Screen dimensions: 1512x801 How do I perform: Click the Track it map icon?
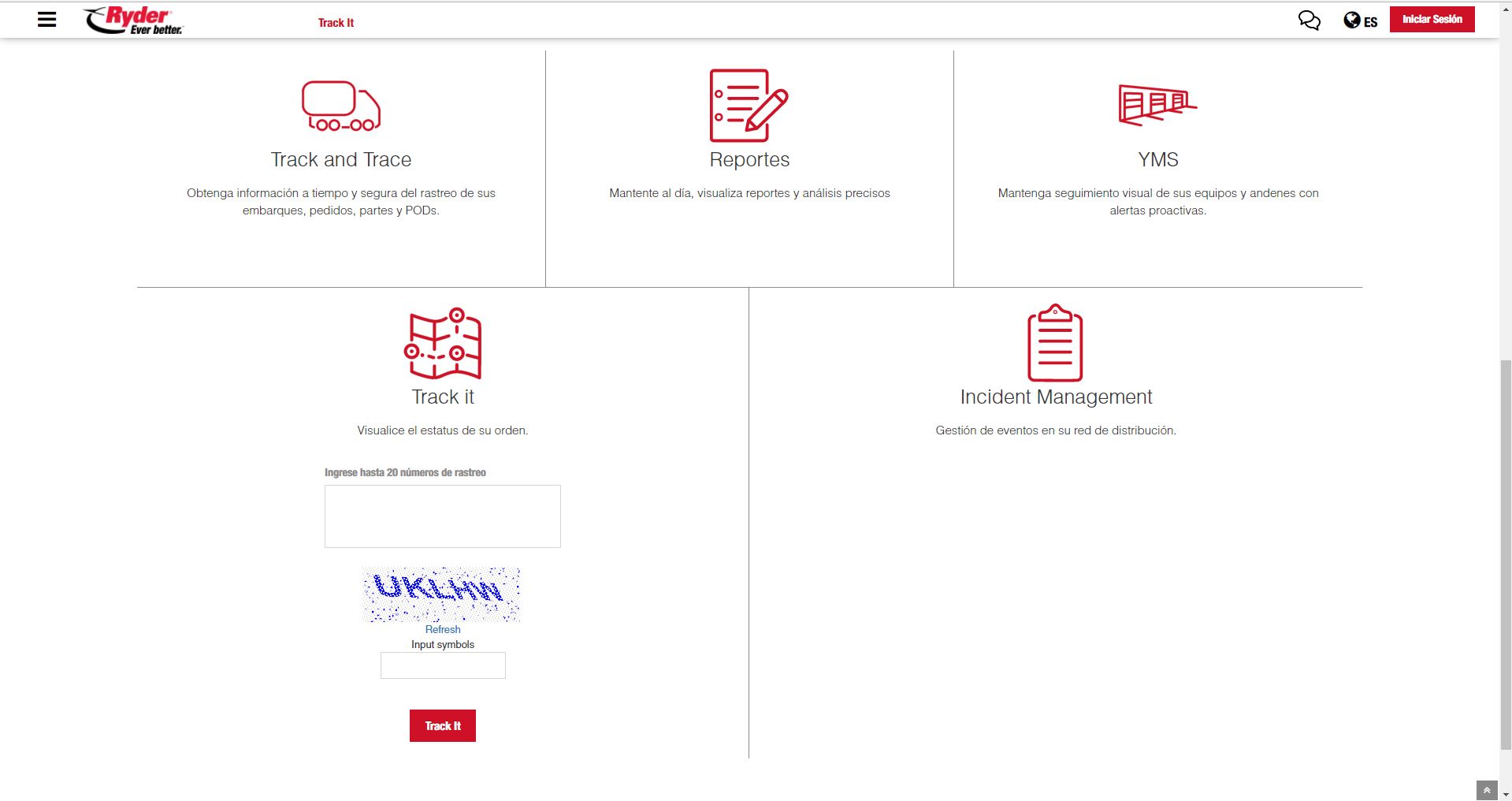click(x=443, y=344)
